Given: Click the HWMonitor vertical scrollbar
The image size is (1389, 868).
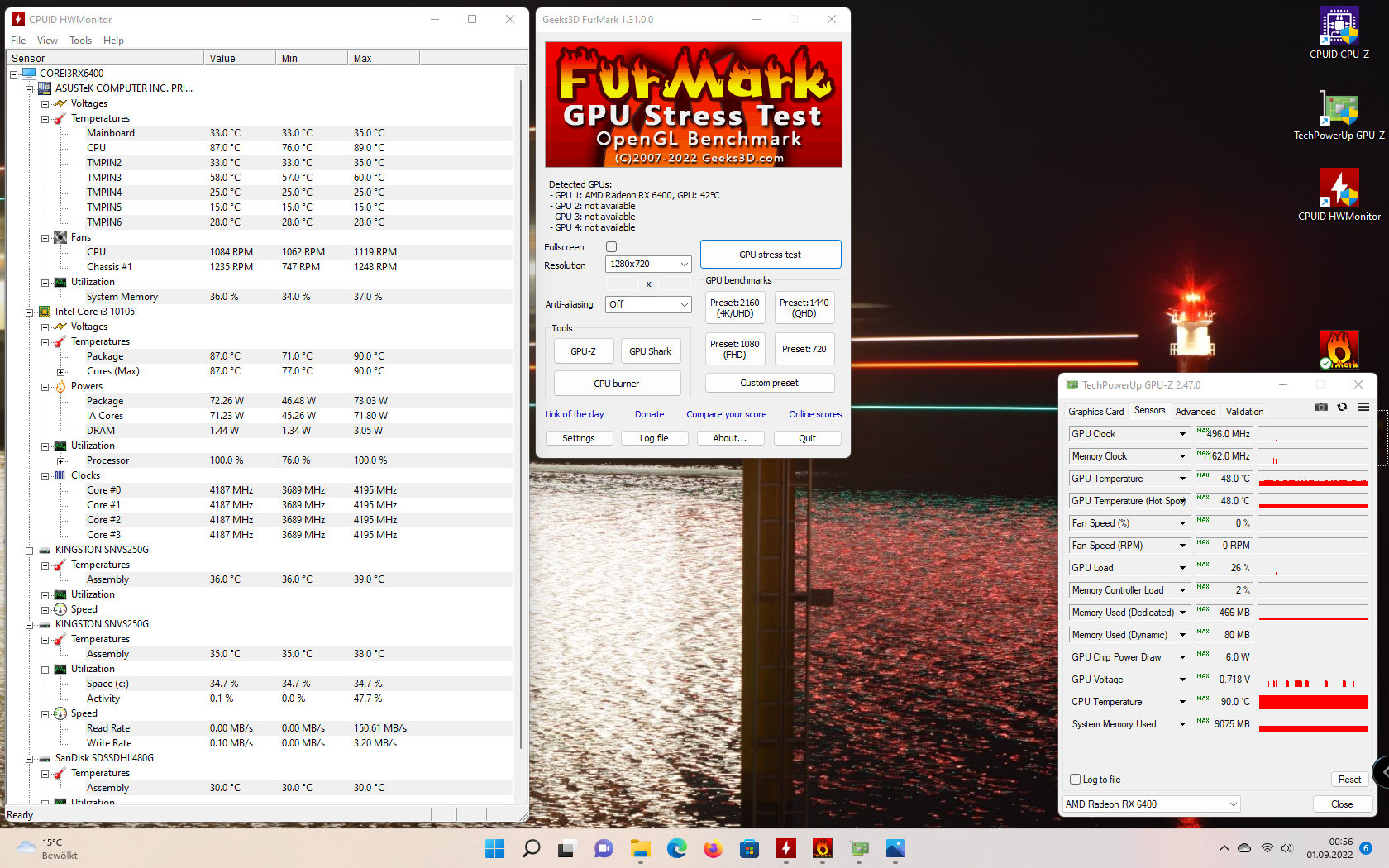Looking at the screenshot, I should coord(520,413).
